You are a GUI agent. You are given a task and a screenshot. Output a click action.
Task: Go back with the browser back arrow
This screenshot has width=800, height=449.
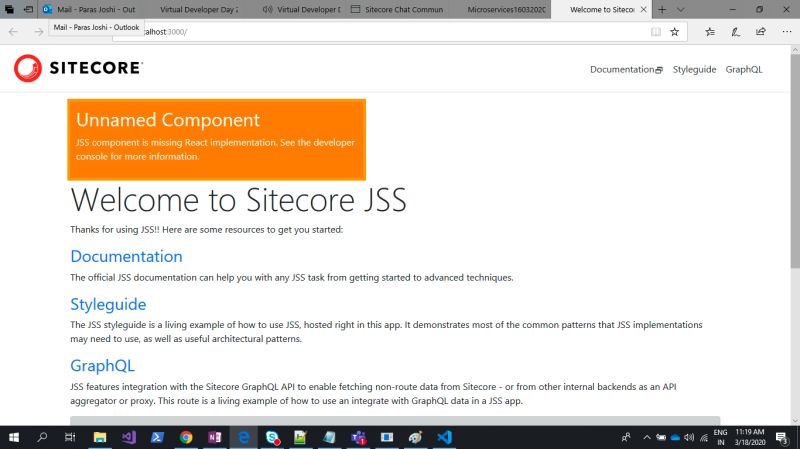13,32
